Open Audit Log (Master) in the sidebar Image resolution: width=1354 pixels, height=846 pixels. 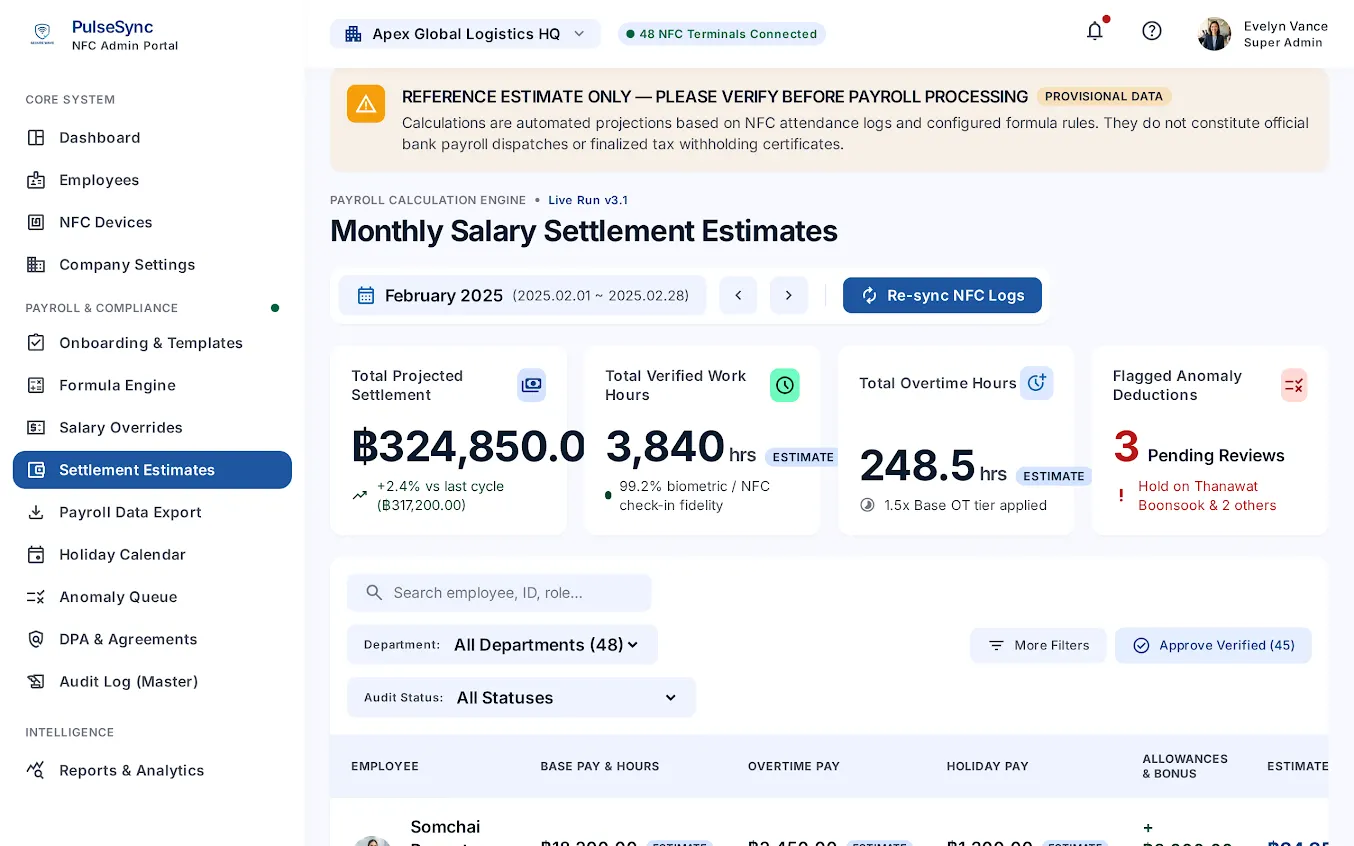[152, 682]
